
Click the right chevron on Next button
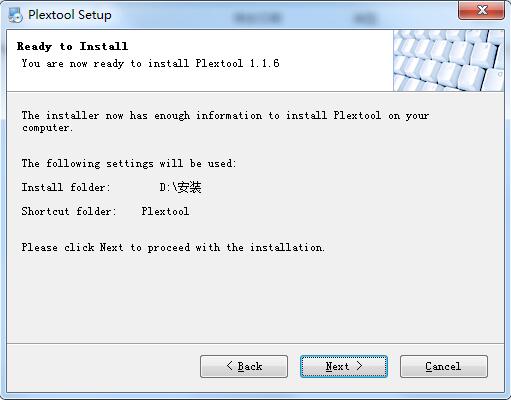click(x=359, y=366)
